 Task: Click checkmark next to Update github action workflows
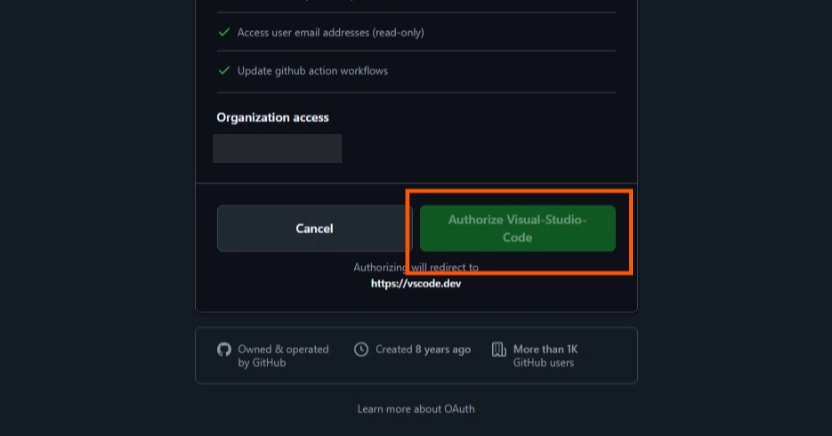(224, 71)
